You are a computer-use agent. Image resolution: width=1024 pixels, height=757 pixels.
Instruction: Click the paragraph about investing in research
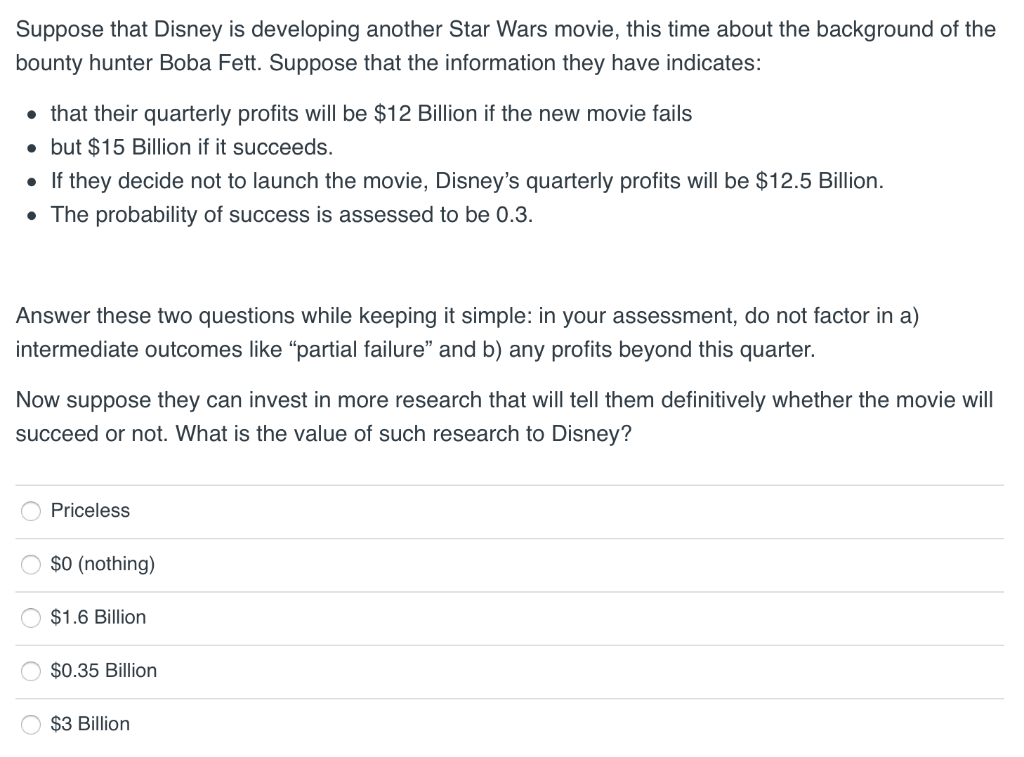504,416
